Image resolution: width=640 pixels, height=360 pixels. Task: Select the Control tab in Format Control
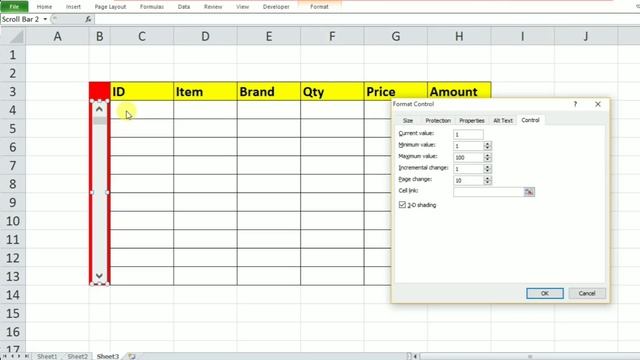(530, 120)
